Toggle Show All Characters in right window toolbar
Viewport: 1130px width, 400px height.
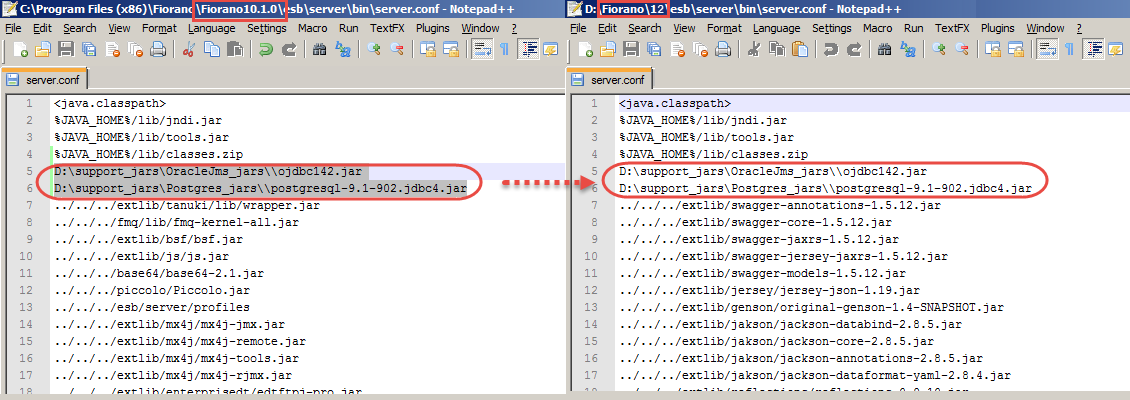(1069, 49)
